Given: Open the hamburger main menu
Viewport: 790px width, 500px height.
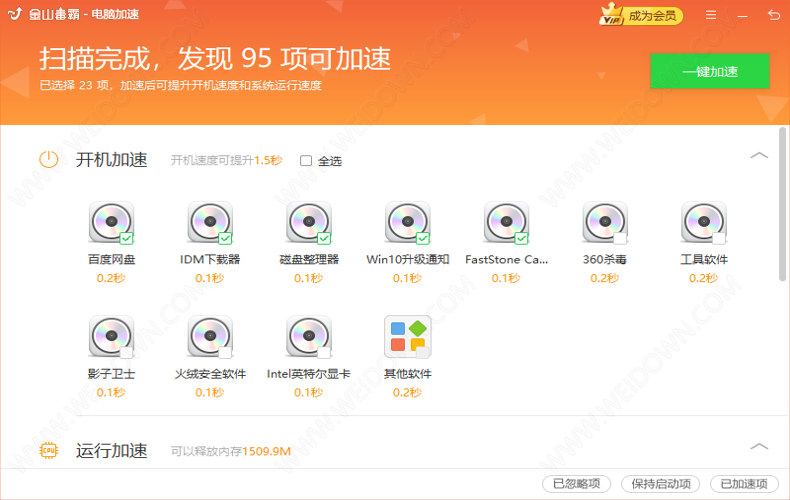Looking at the screenshot, I should 711,15.
